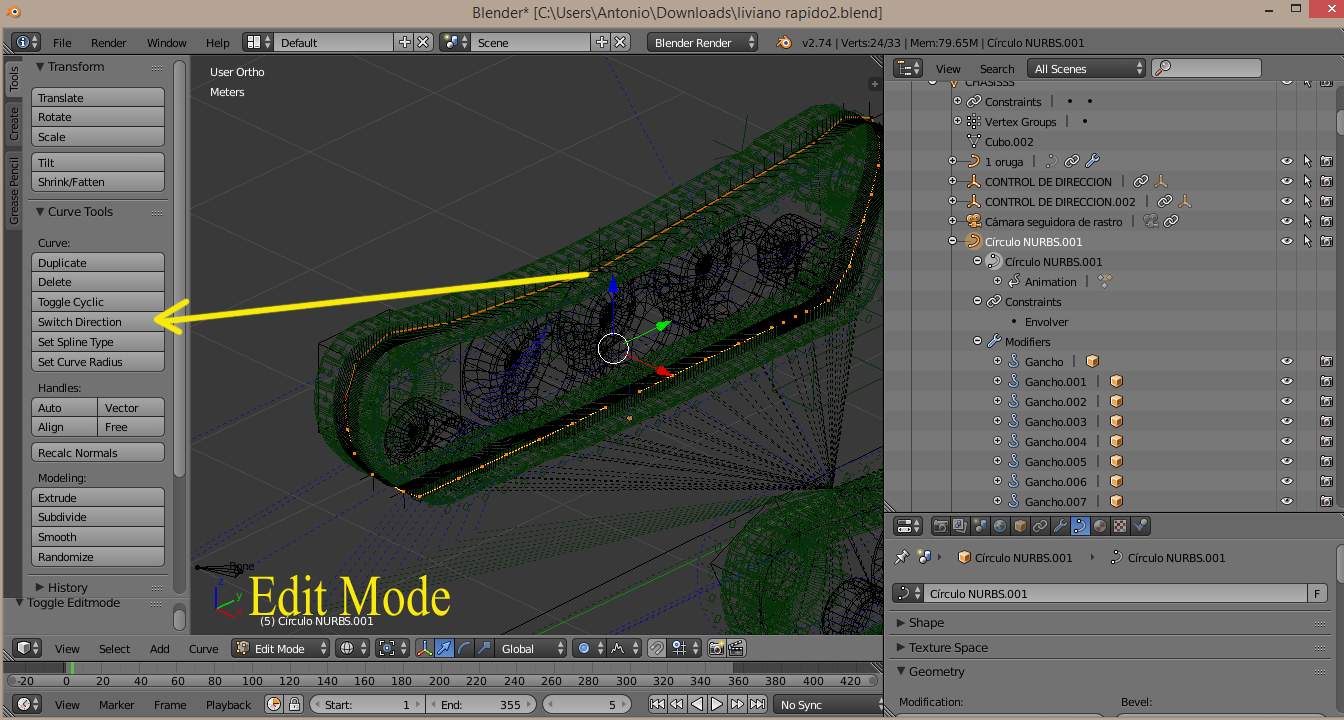The image size is (1344, 720).
Task: Open the Edit Mode dropdown
Action: [x=281, y=648]
